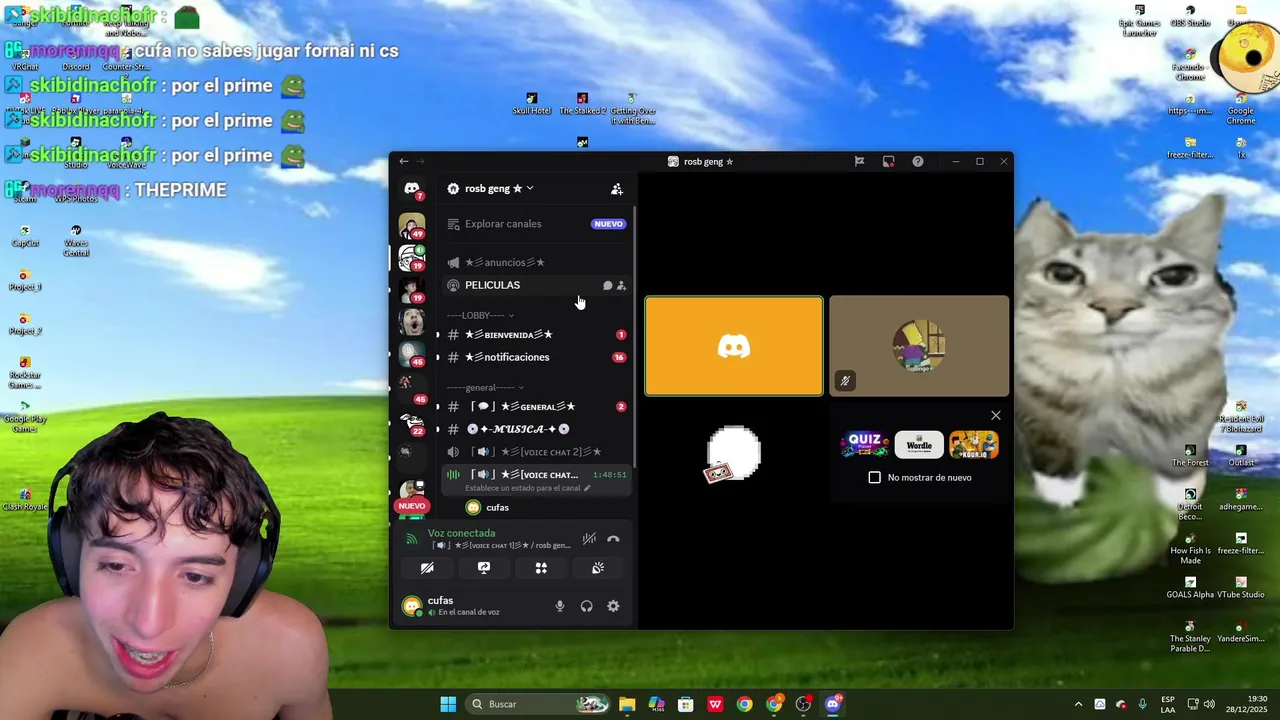The height and width of the screenshot is (720, 1280).
Task: Close the activities suggestion panel
Action: (995, 415)
